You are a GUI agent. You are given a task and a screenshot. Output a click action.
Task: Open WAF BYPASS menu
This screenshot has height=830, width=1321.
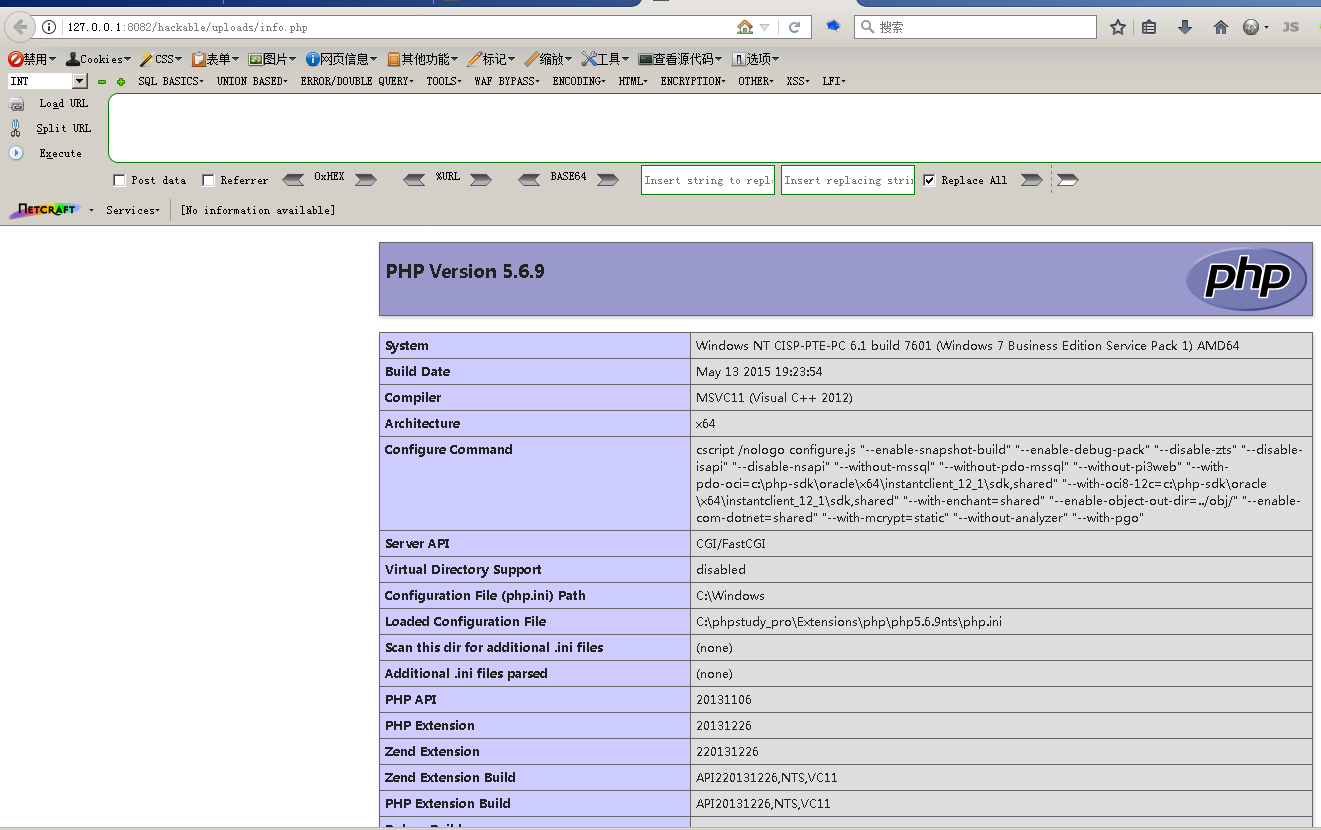click(507, 81)
